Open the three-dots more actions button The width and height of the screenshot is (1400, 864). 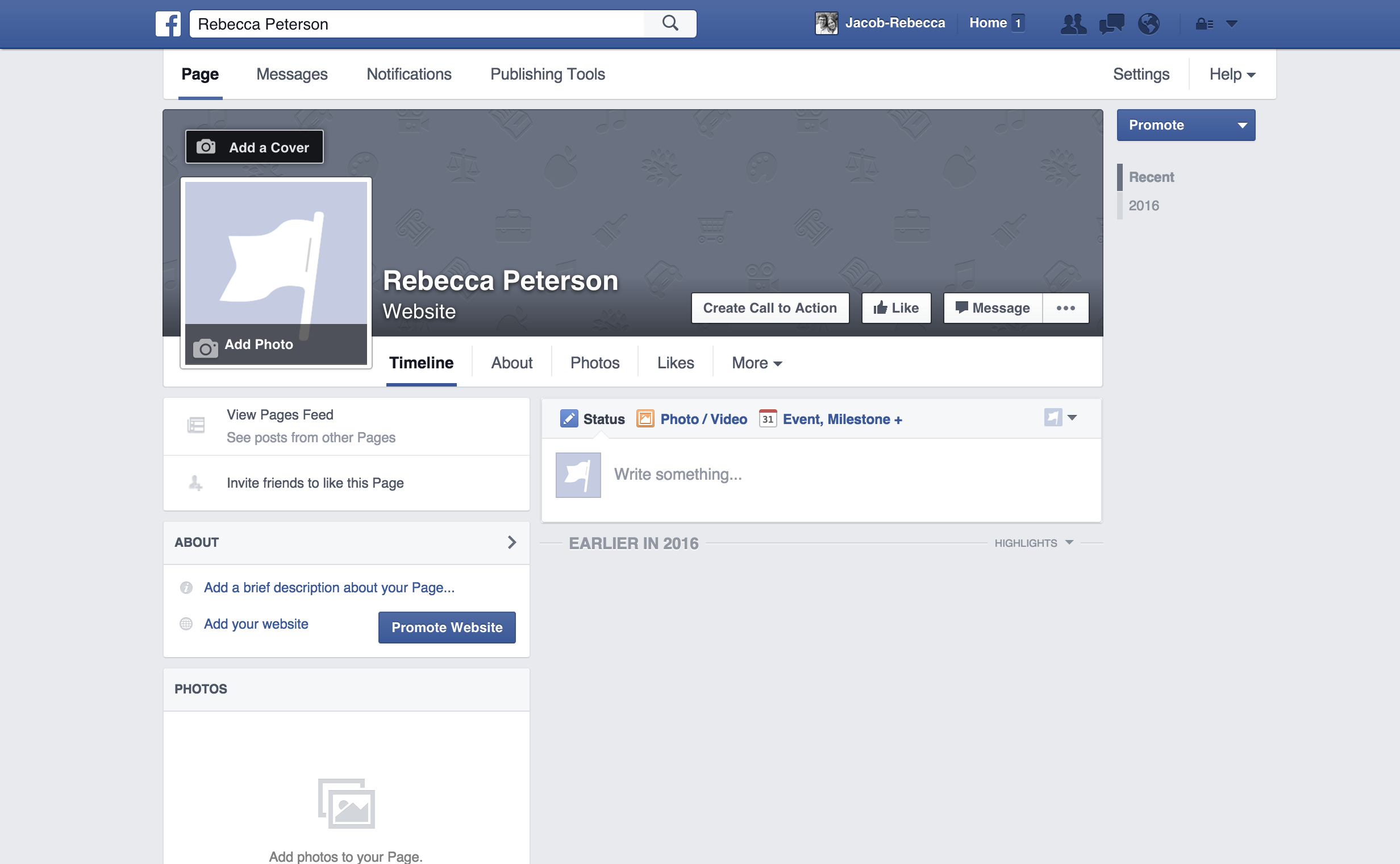click(x=1065, y=308)
